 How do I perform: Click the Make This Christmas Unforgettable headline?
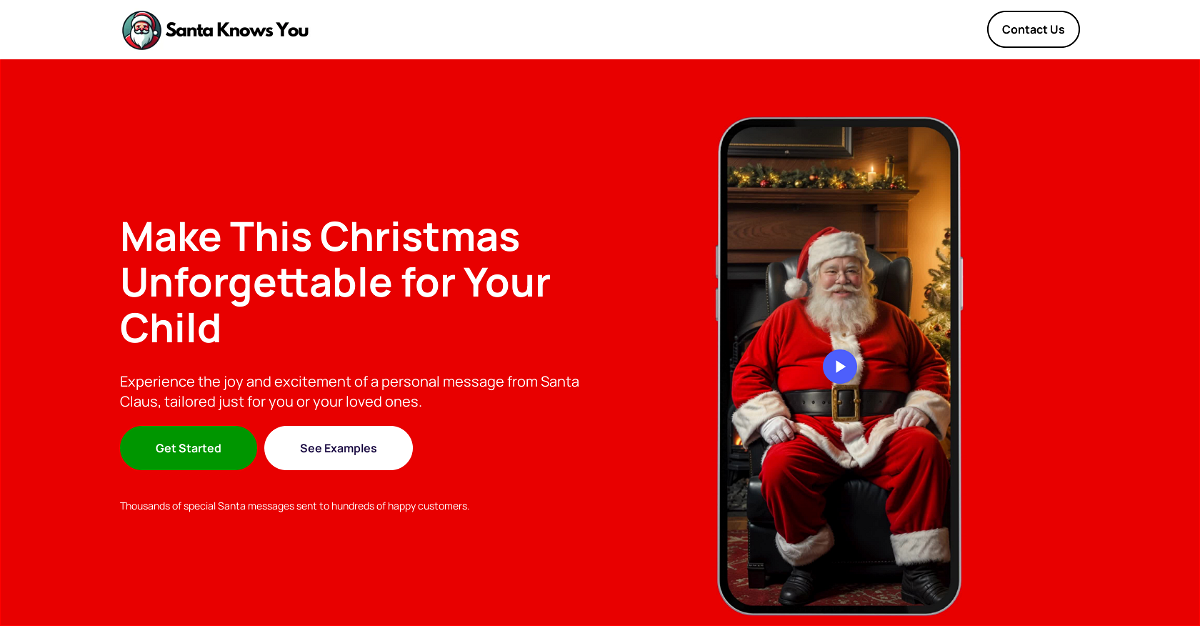[x=335, y=283]
